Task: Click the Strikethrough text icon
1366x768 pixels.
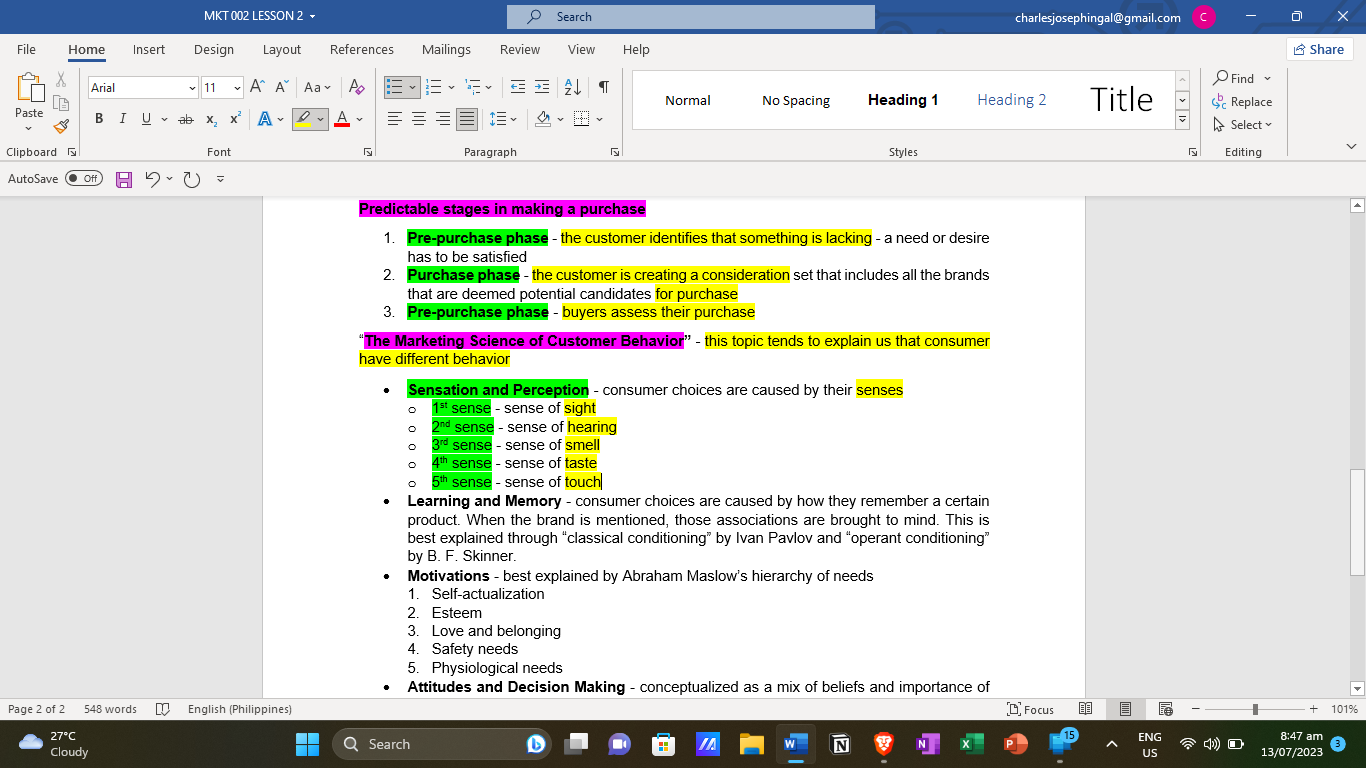Action: 185,119
